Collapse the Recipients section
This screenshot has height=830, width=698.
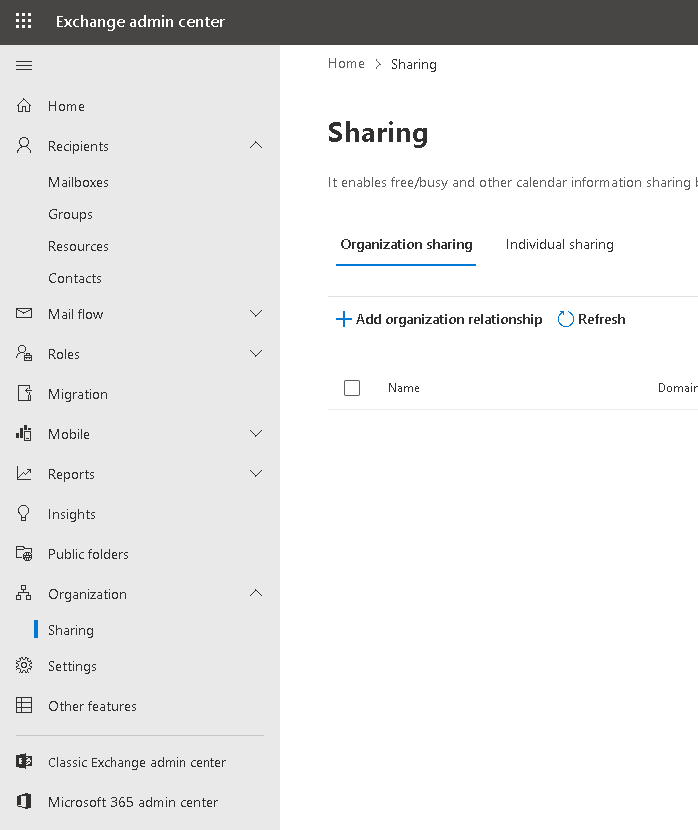click(x=256, y=145)
